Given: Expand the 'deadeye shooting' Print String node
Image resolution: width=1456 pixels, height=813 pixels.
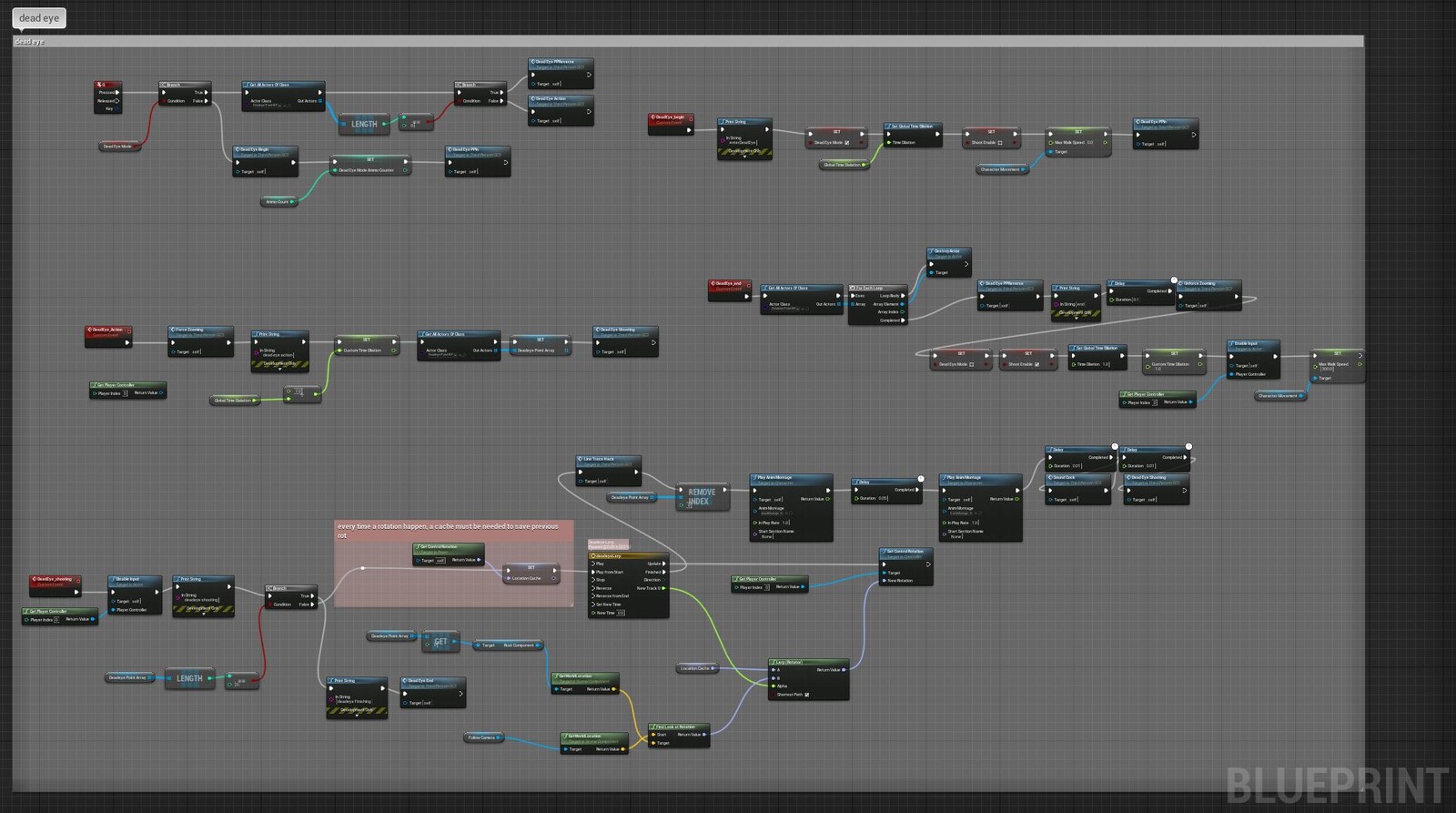Looking at the screenshot, I should [x=203, y=614].
